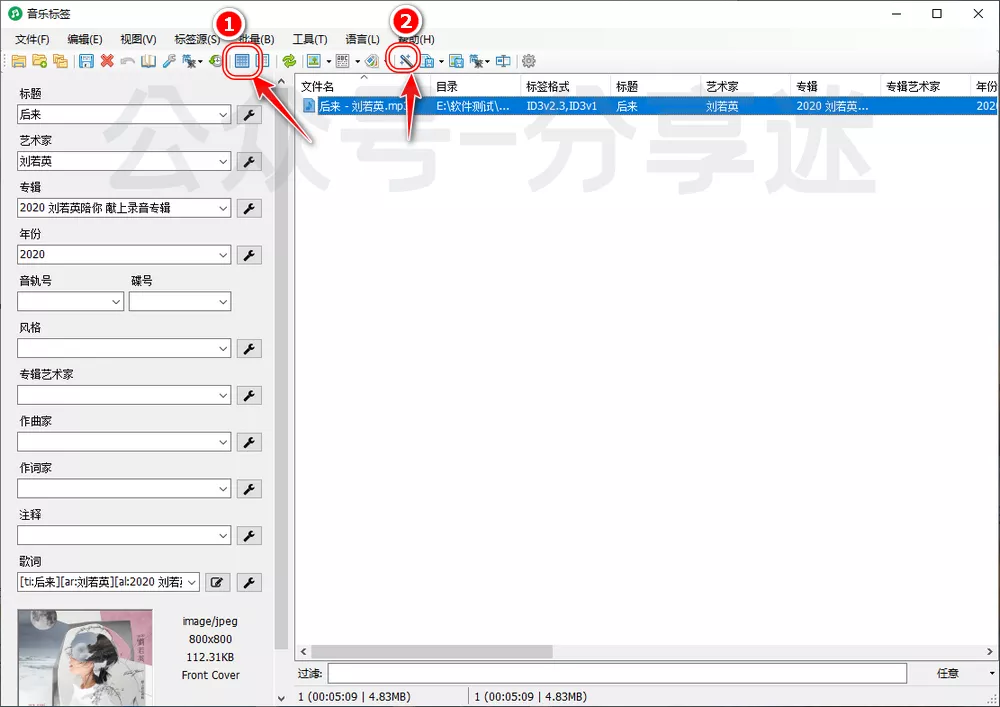Viewport: 1000px width, 707px height.
Task: Click the red X delete icon
Action: coord(107,61)
